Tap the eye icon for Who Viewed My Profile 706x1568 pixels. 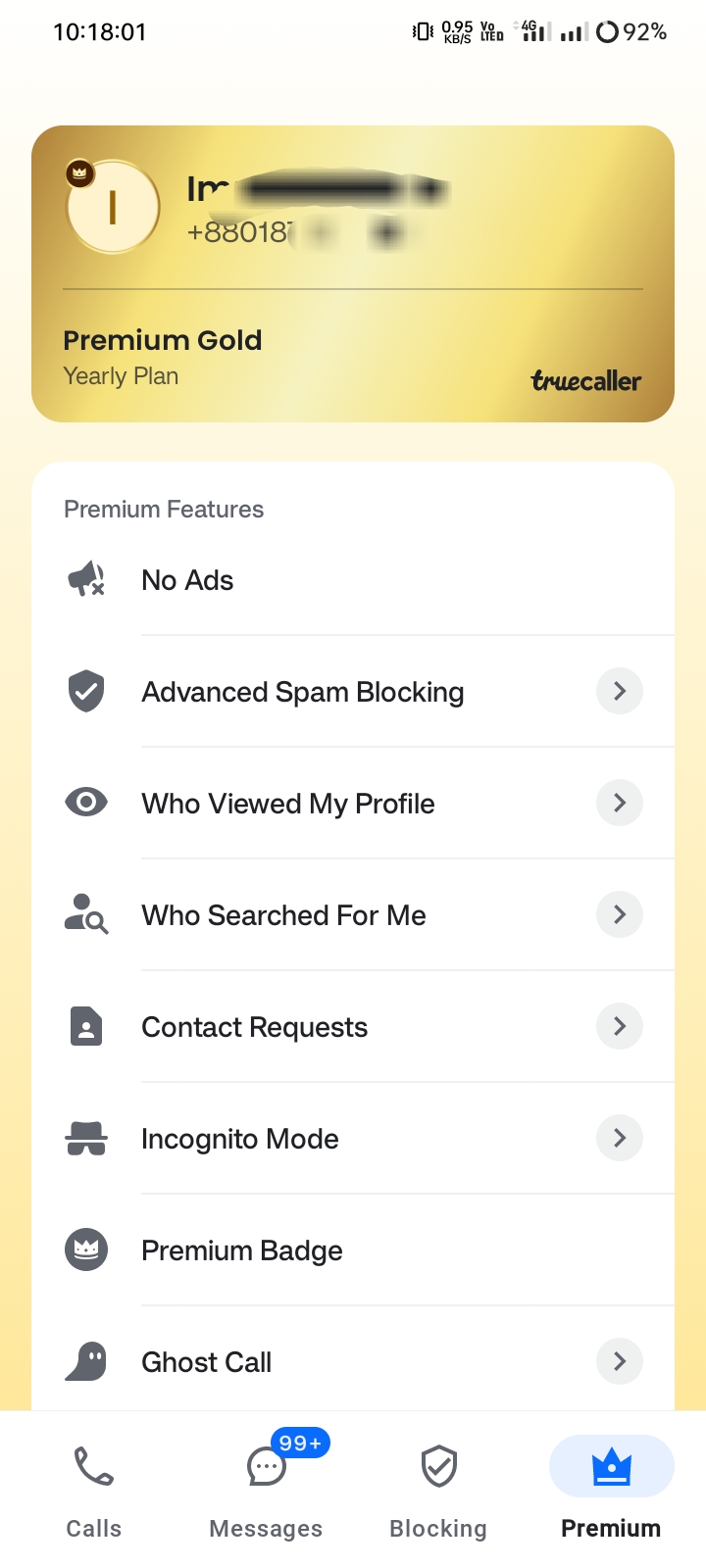click(86, 803)
